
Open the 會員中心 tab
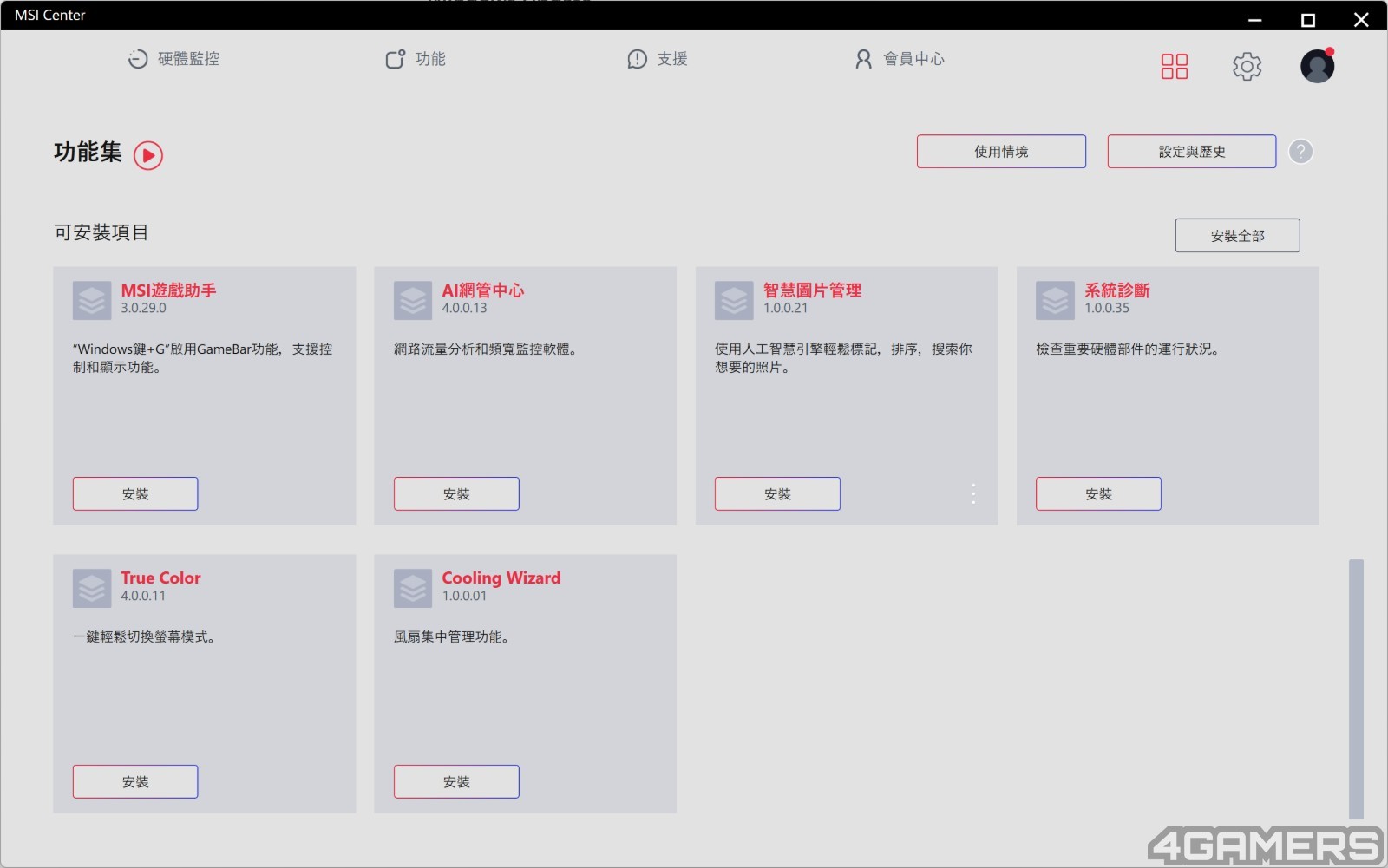[x=900, y=59]
